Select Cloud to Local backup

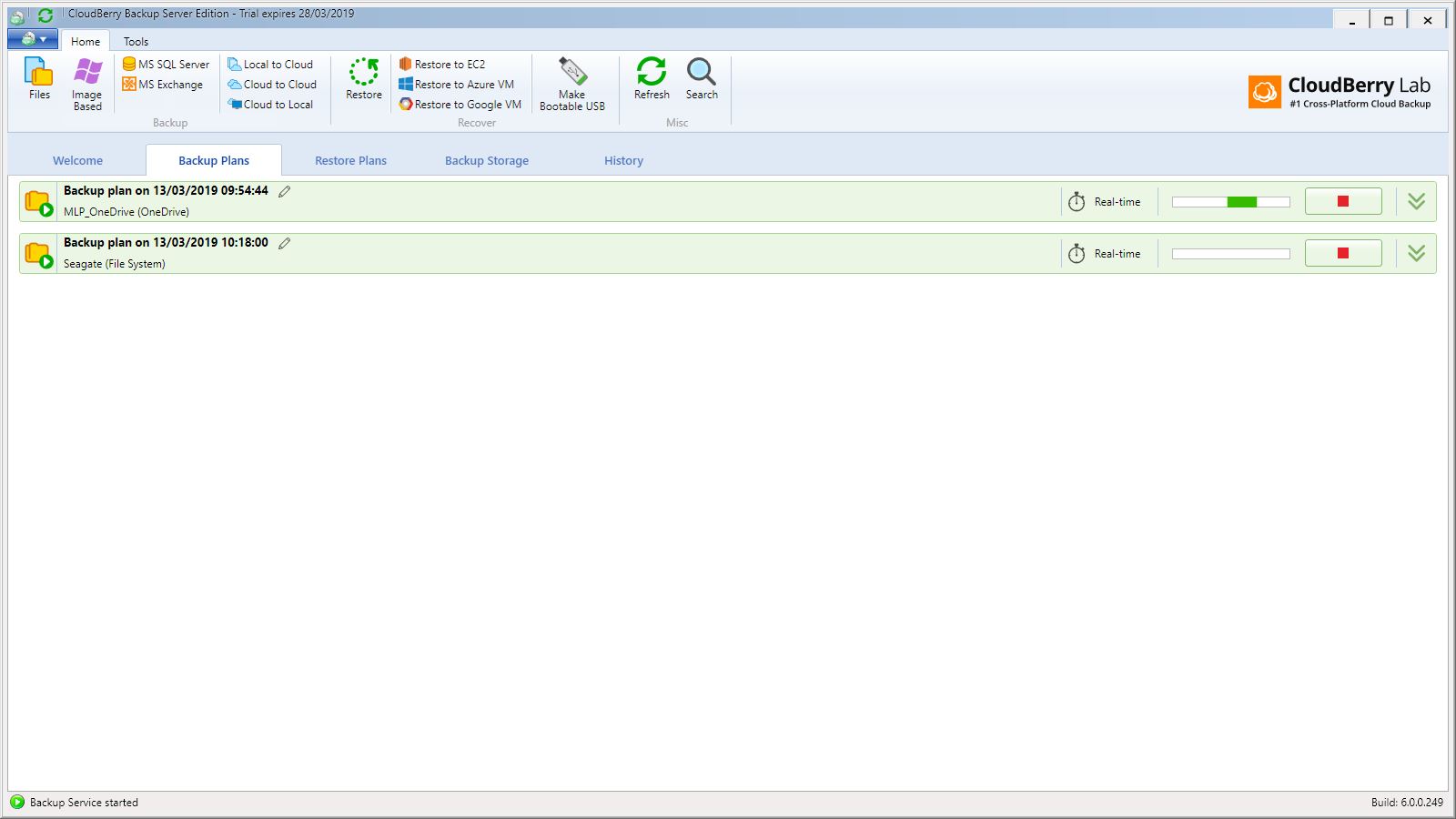pos(270,104)
